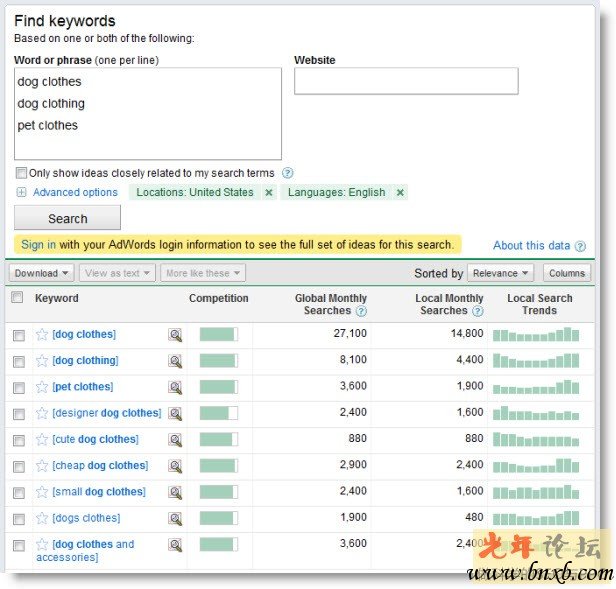Focus the Website input field
This screenshot has width=616, height=589.
[406, 81]
